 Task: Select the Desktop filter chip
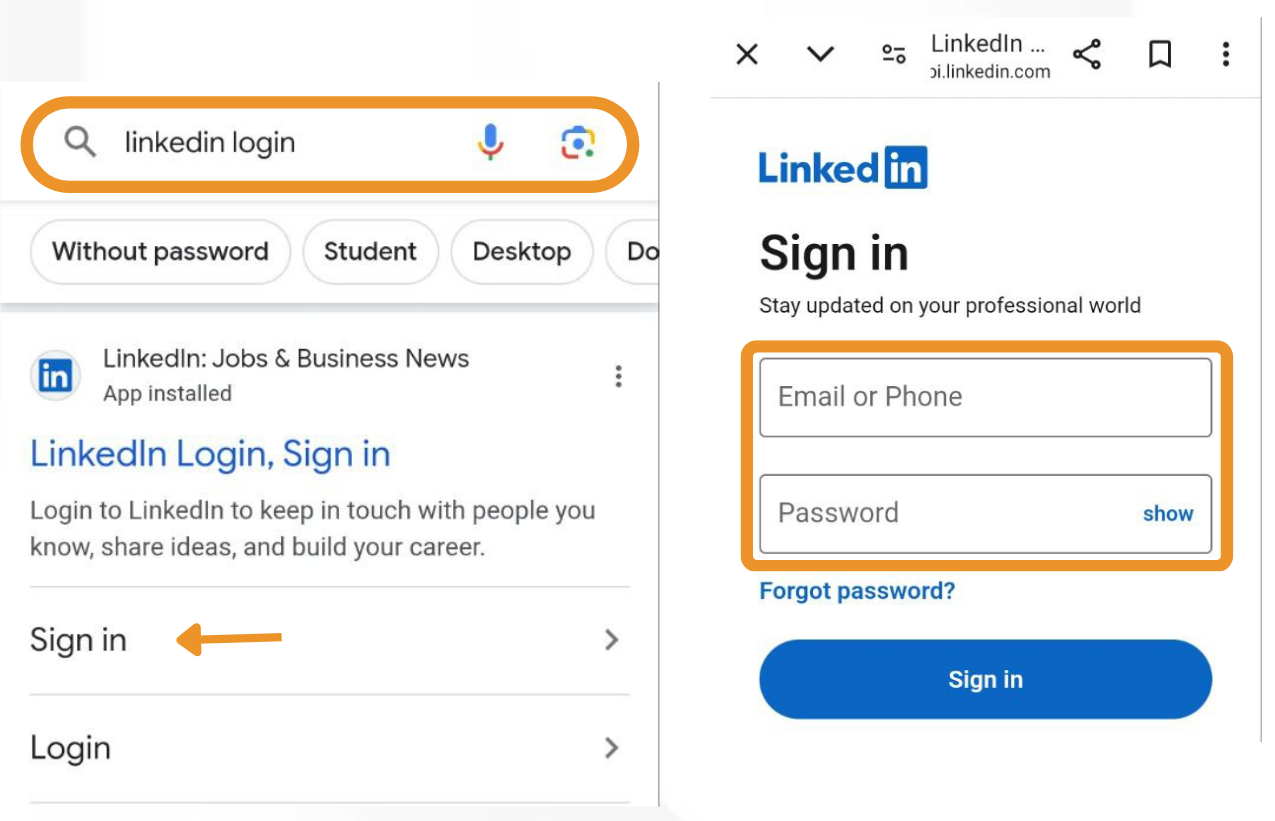click(522, 252)
